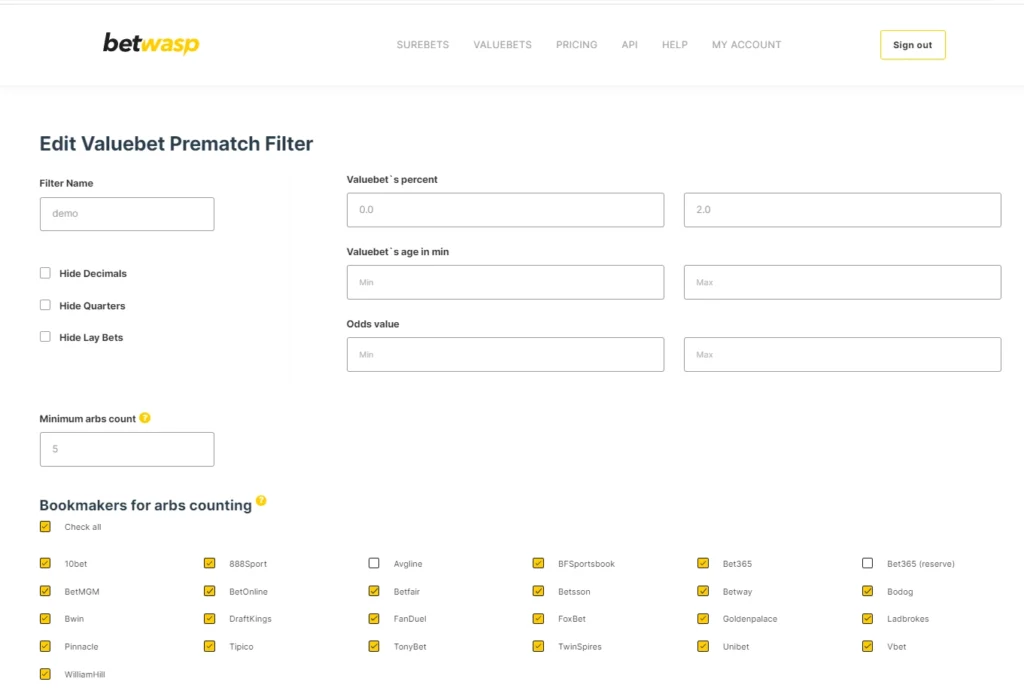Uncheck the 888Sport bookmaker

pos(210,563)
